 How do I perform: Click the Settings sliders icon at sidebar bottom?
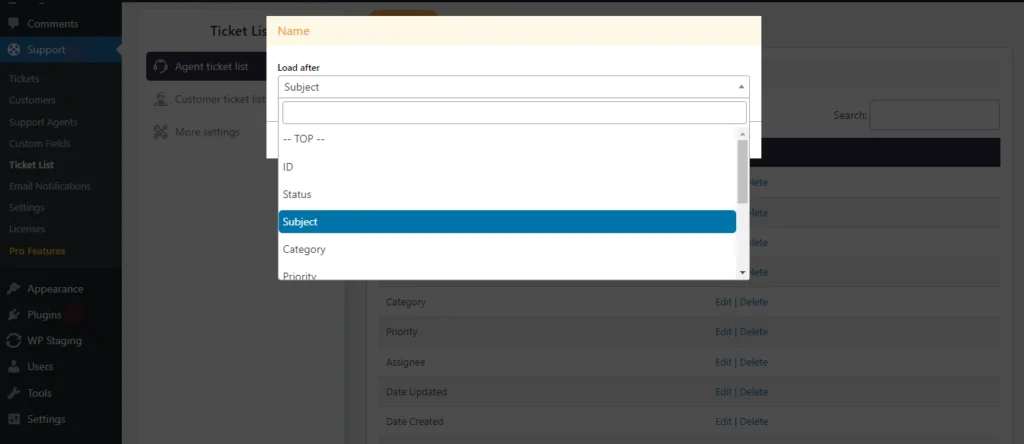click(13, 419)
